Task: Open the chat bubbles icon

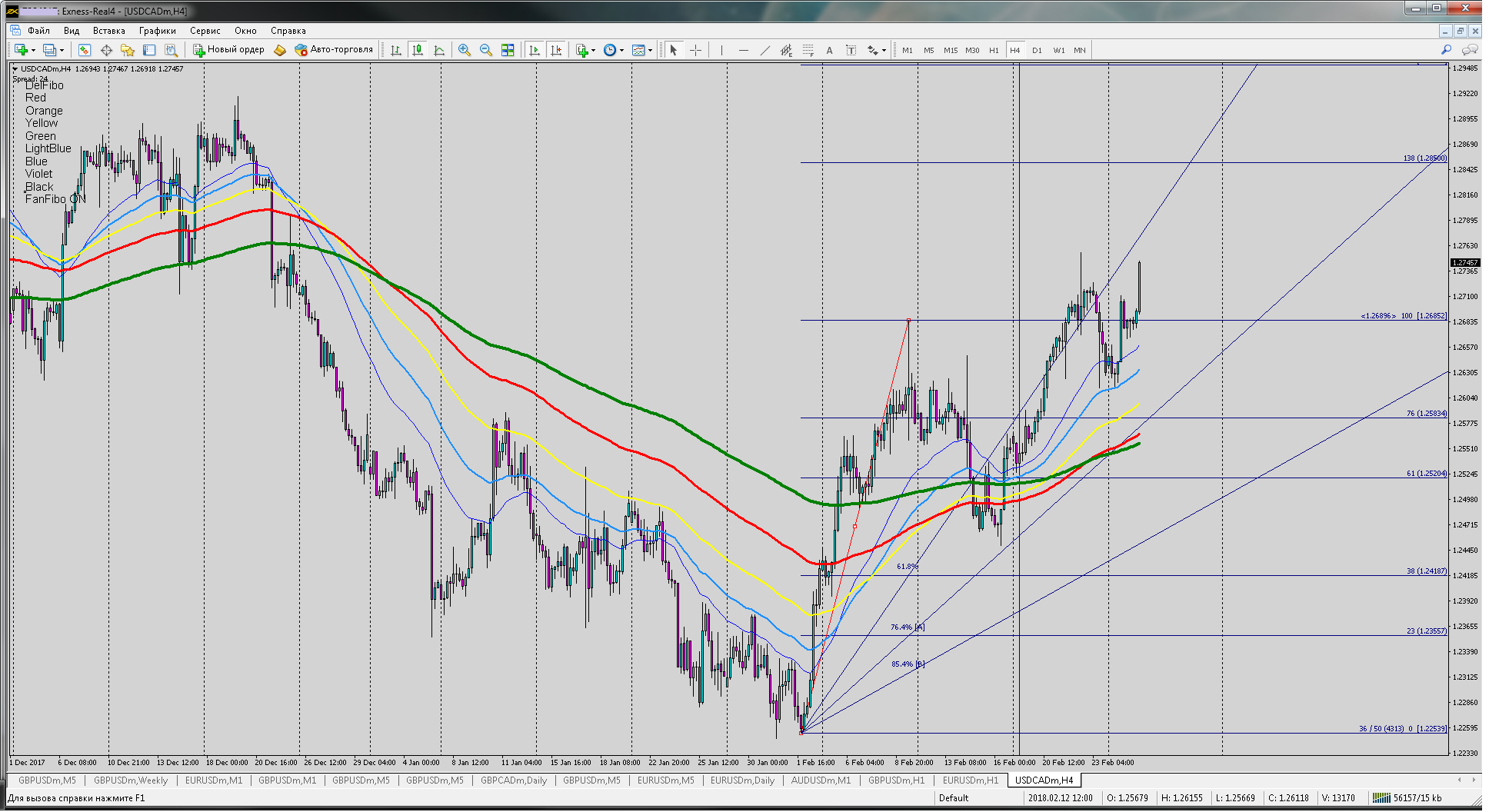Action: point(1470,50)
